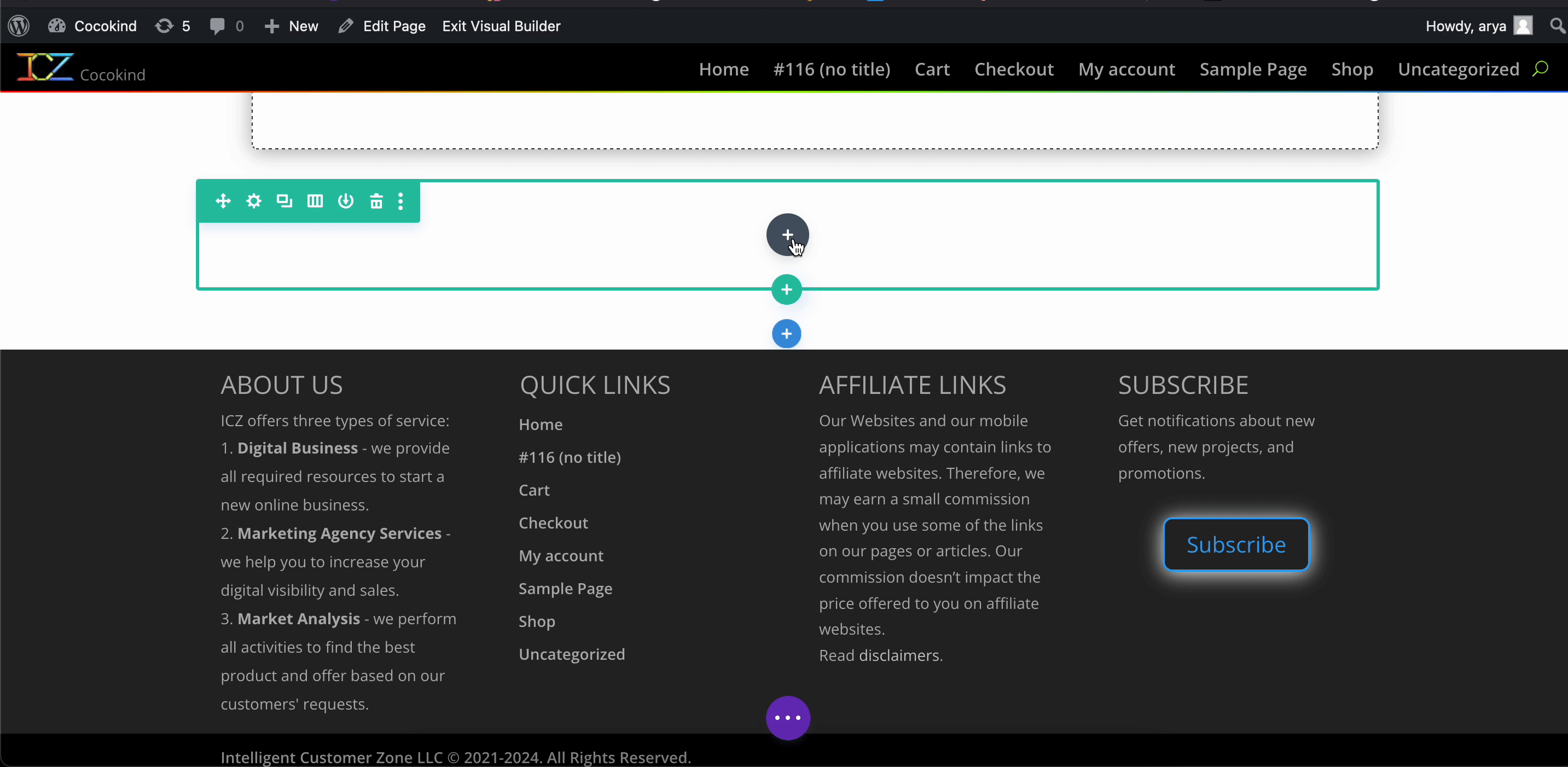Open Checkout in the top navigation
Screen dimensions: 1568x767
click(x=1013, y=69)
